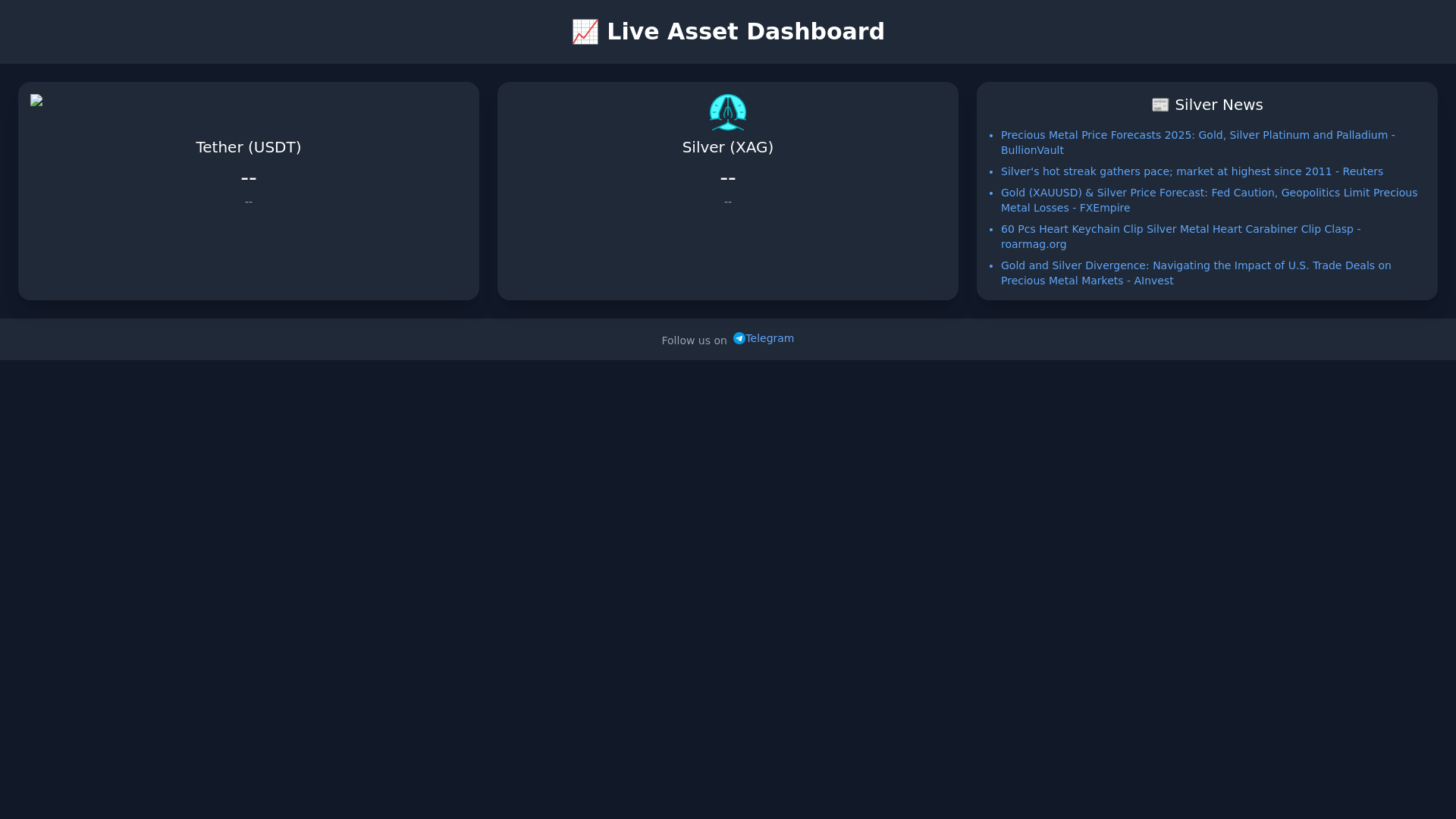Click the Tether price placeholder dashes
Screen dimensions: 1456x819
pos(249,178)
